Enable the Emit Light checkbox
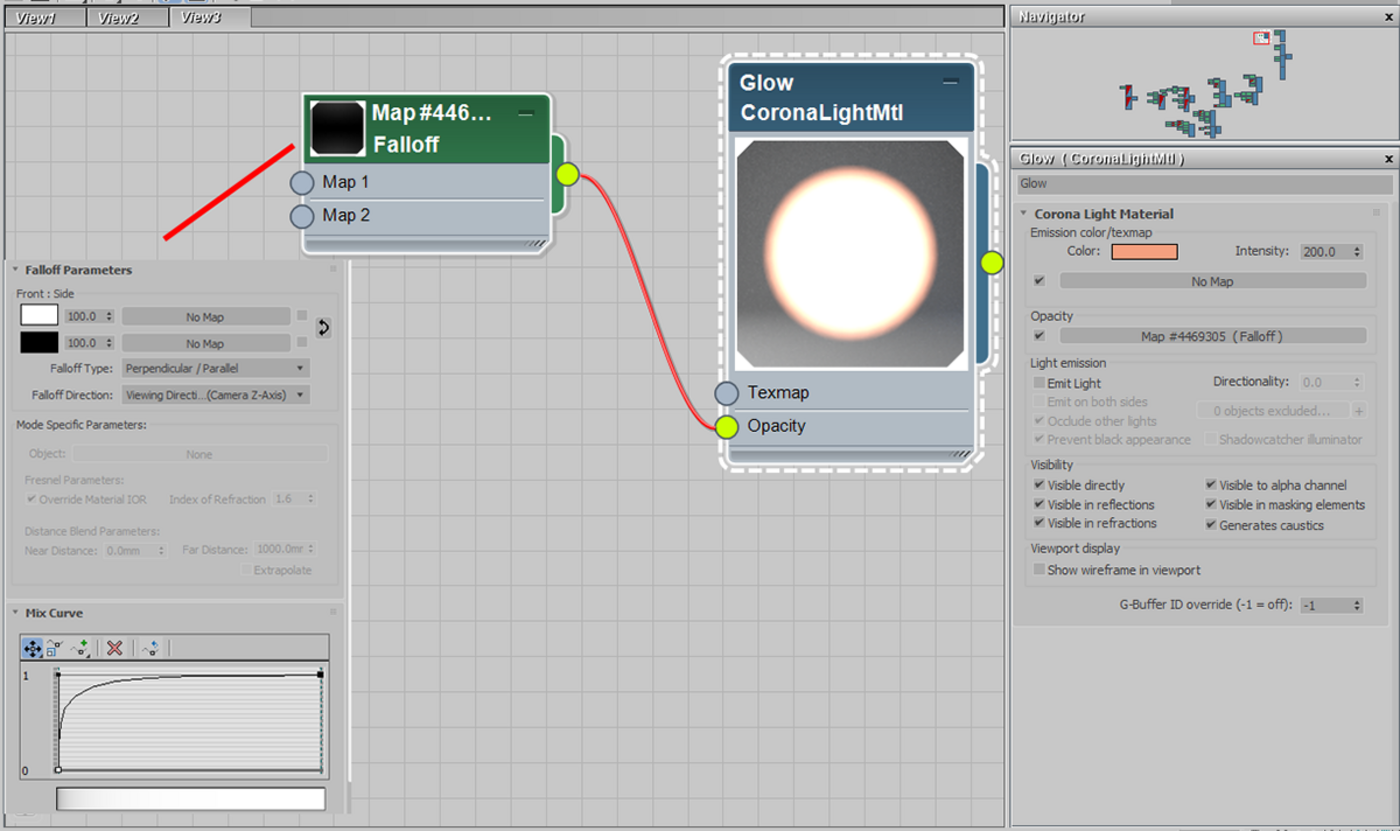 coord(1039,383)
